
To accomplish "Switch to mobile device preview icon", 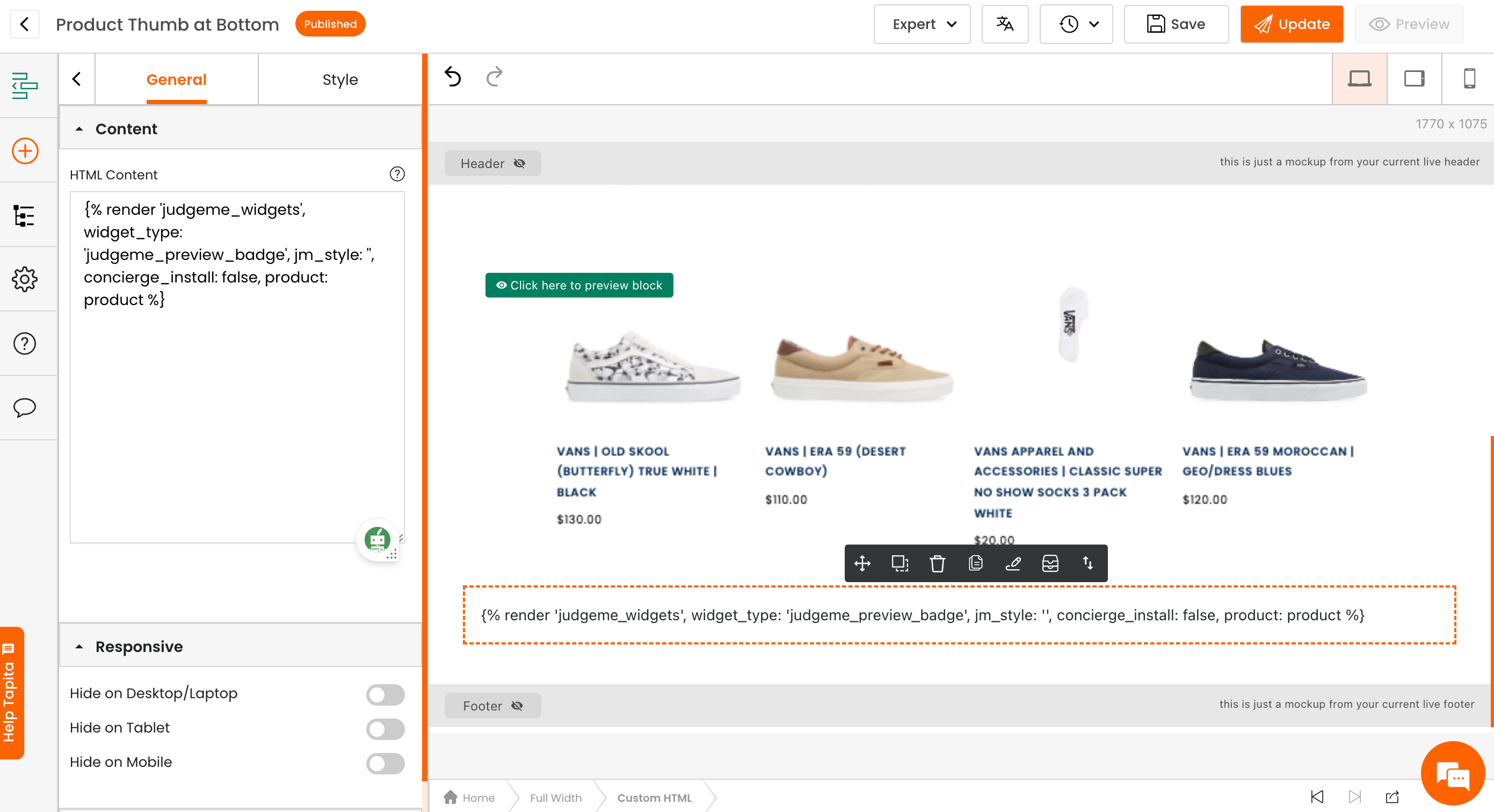I will 1469,78.
